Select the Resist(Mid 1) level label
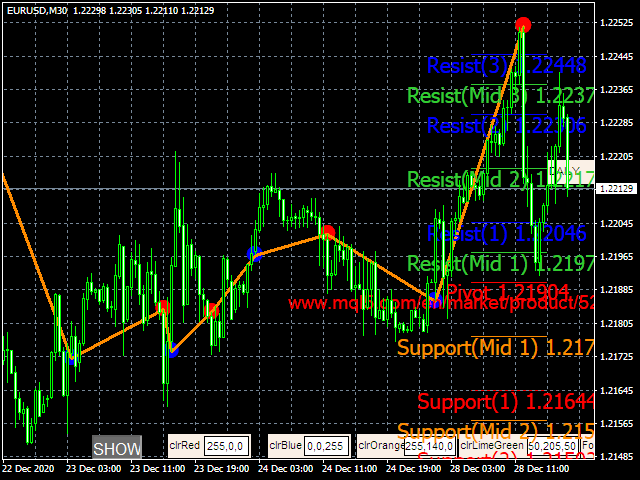Viewport: 640px width, 480px height. point(501,264)
